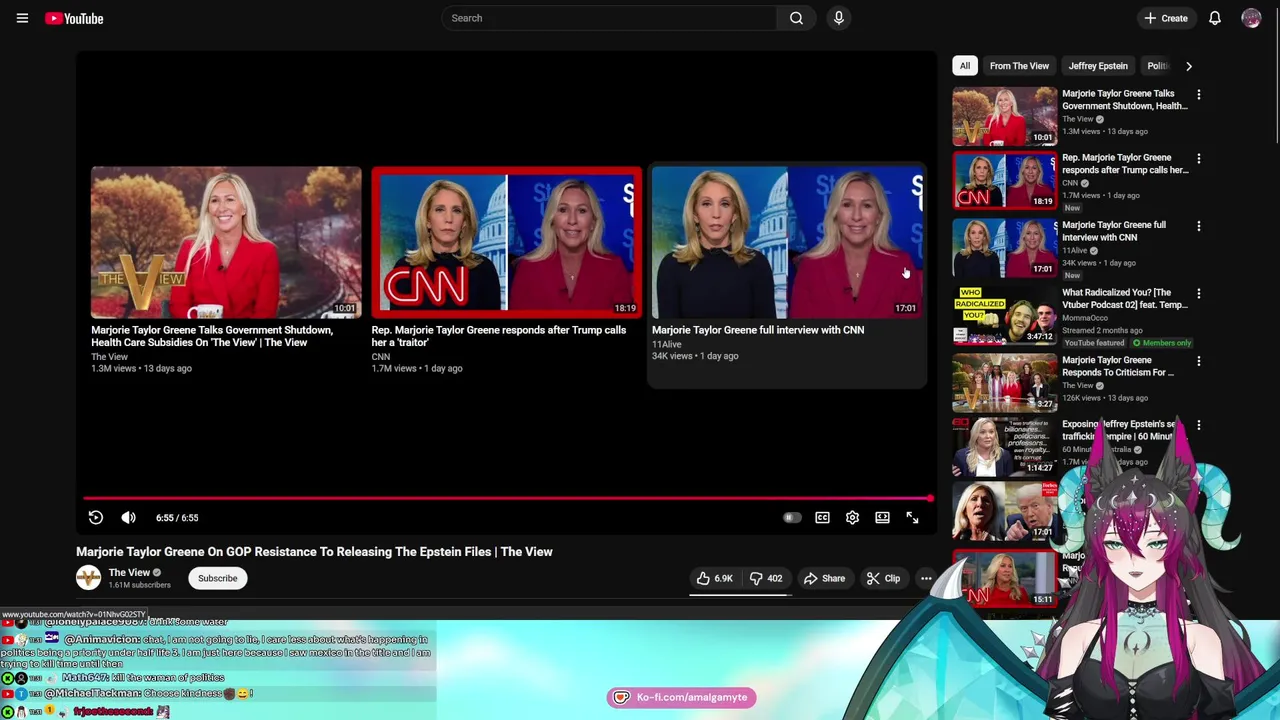The height and width of the screenshot is (720, 1280).
Task: Open sidebar thumbnail 'responds after Trump calls her'
Action: pyautogui.click(x=1004, y=180)
